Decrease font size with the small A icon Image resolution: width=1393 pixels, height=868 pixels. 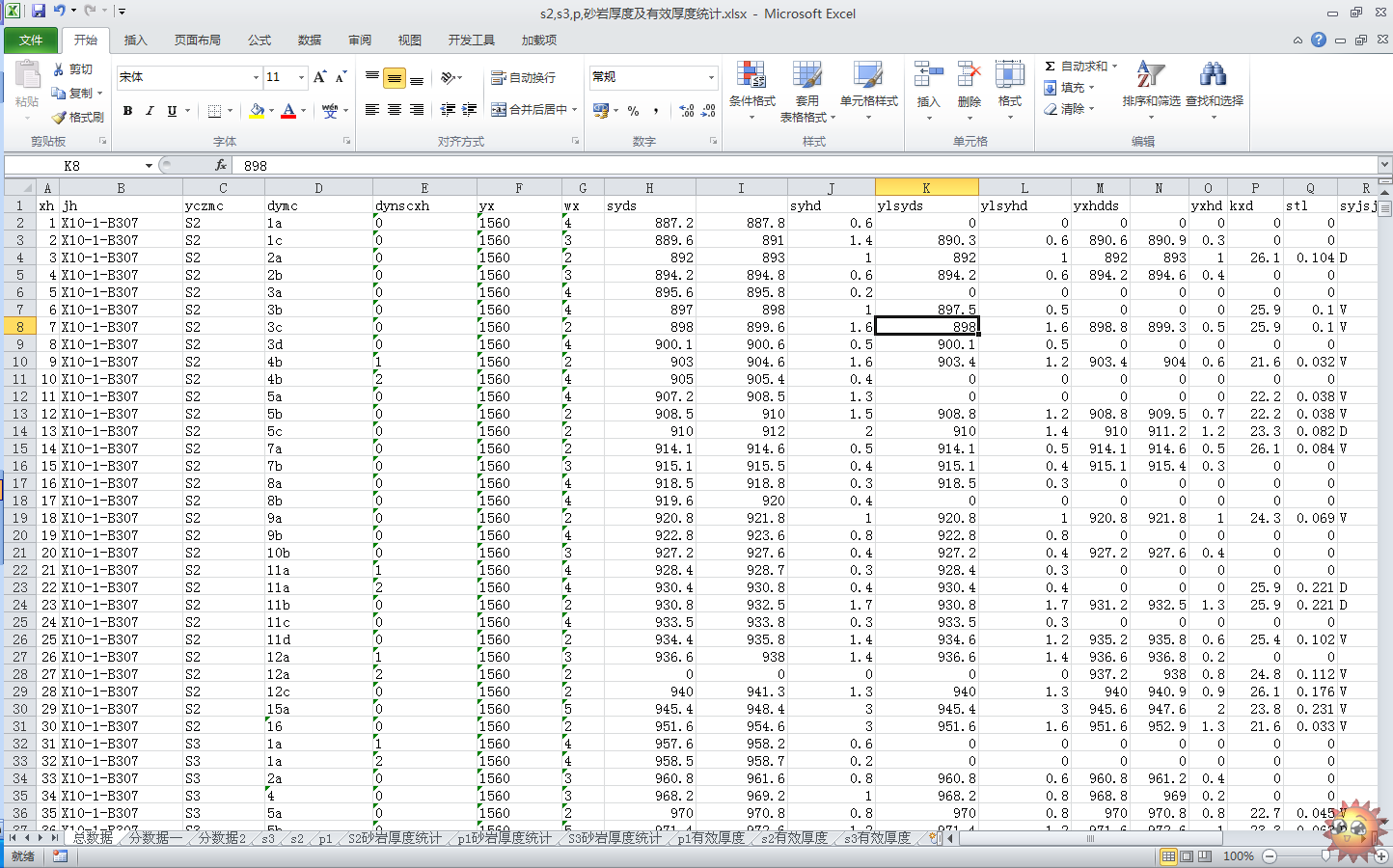click(x=341, y=77)
